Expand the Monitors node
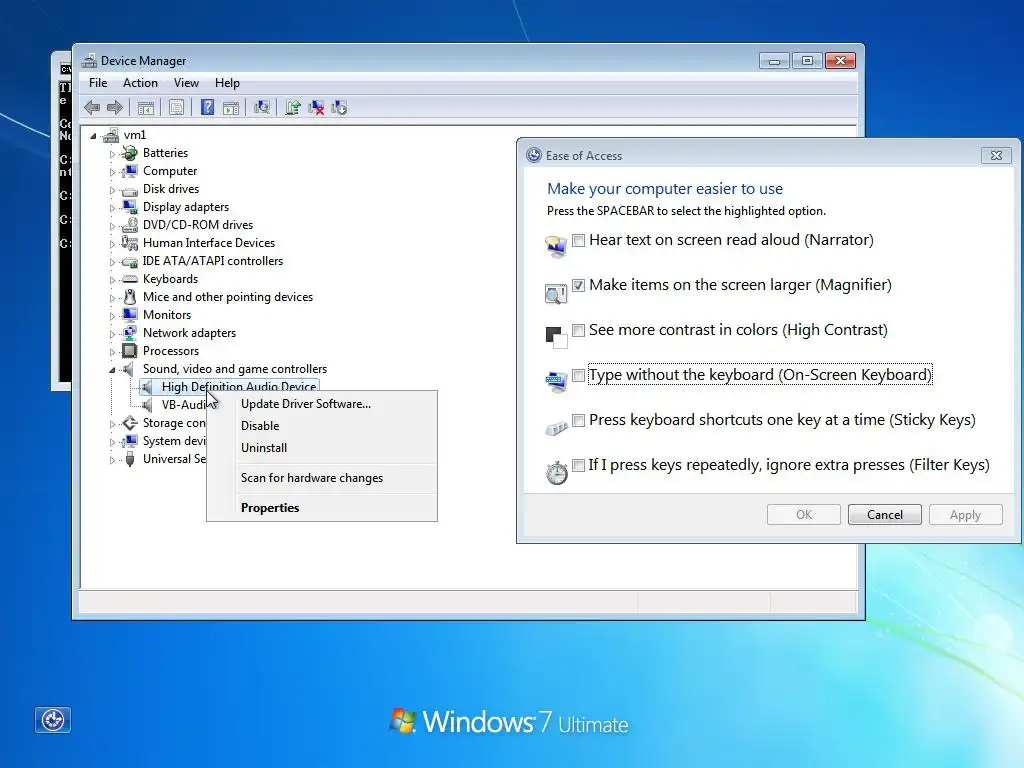Image resolution: width=1024 pixels, height=768 pixels. [x=112, y=316]
